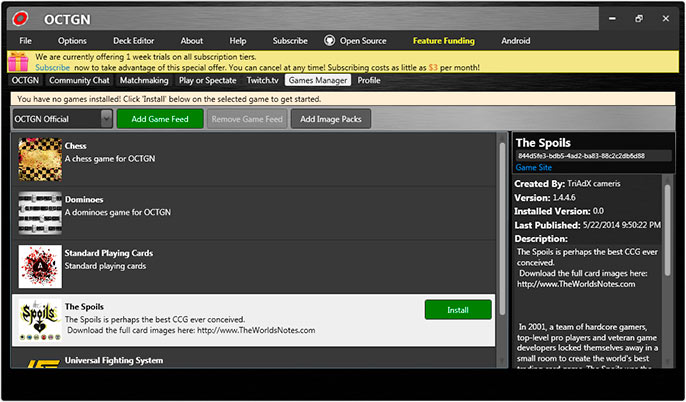Expand the OCTGN Official feed dropdown
The image size is (686, 402).
[107, 119]
